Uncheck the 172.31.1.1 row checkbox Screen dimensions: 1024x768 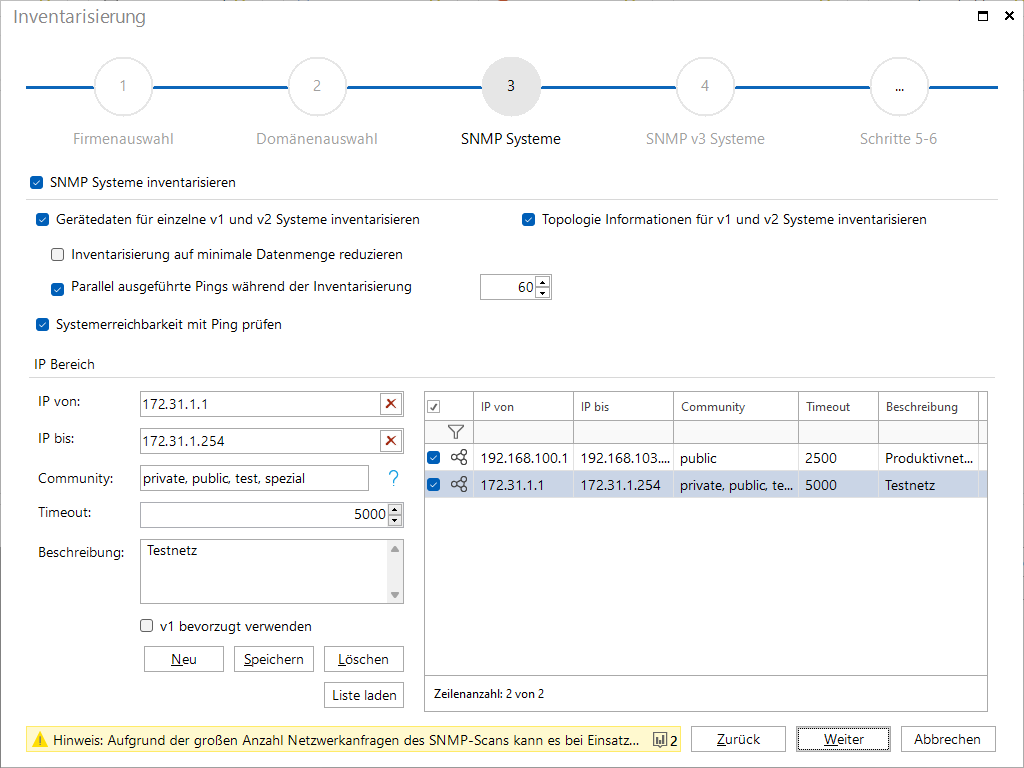click(434, 485)
